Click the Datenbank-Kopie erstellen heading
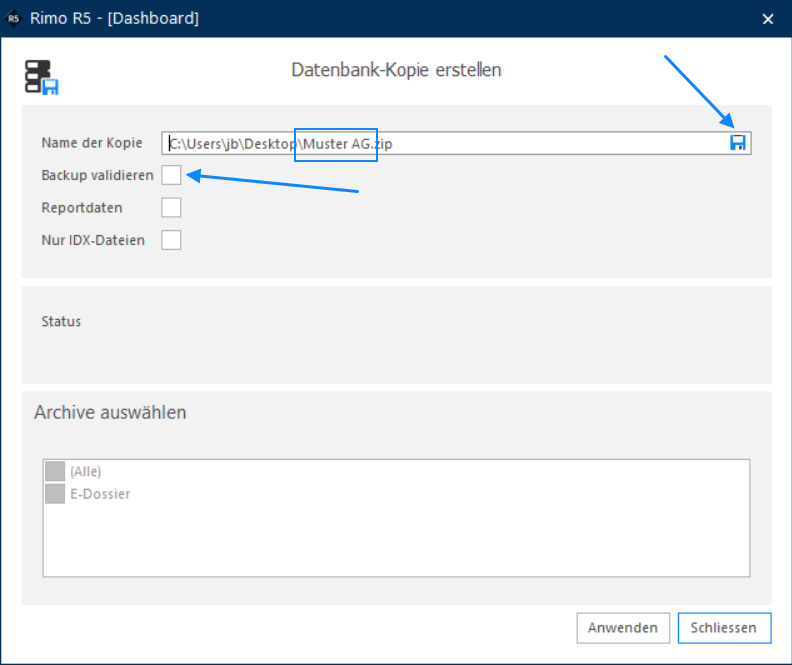Image resolution: width=792 pixels, height=665 pixels. [397, 70]
